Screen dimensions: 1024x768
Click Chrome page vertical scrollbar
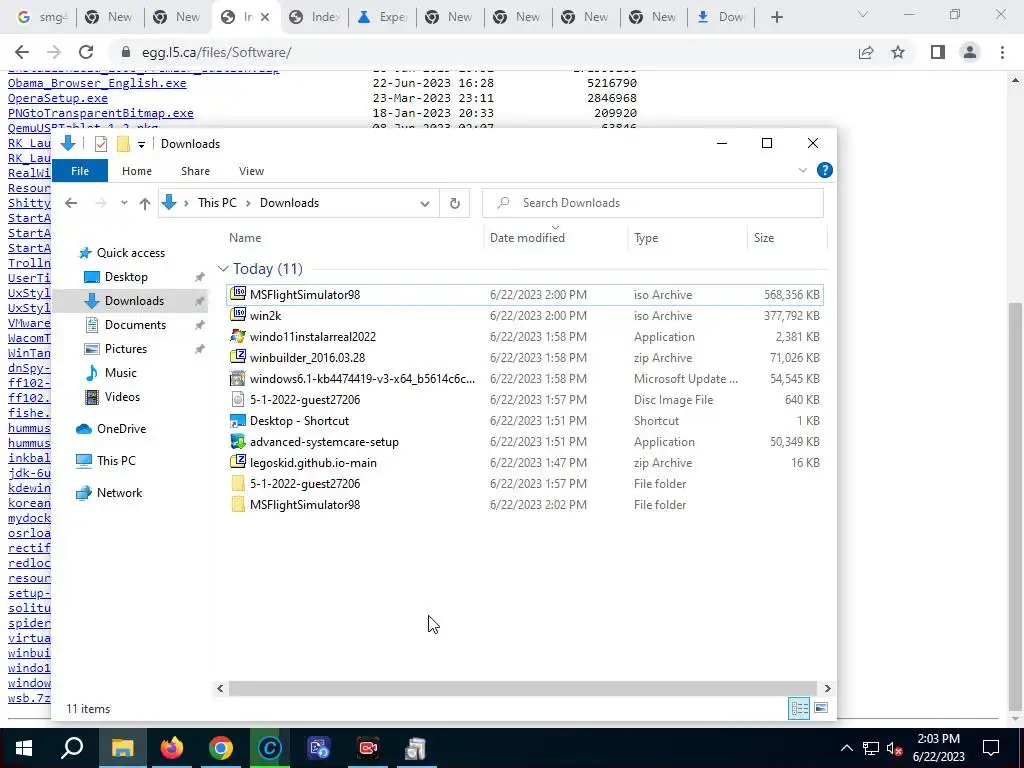tap(1016, 506)
